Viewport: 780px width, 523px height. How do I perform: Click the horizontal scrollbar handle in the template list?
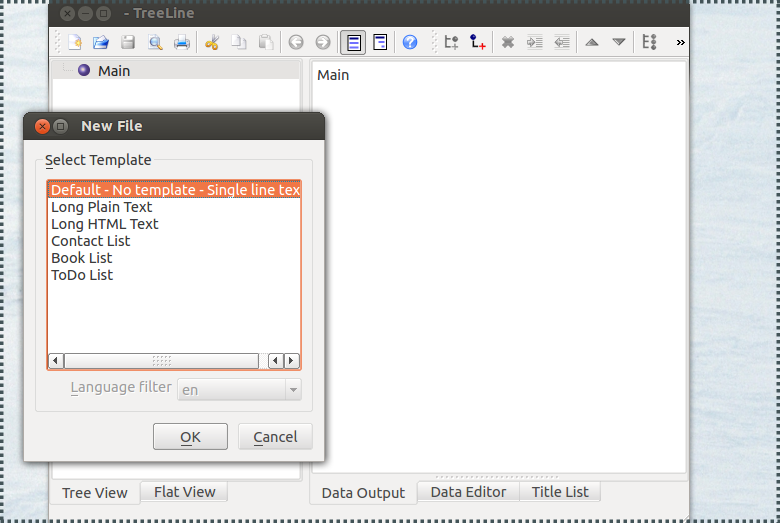click(x=162, y=360)
